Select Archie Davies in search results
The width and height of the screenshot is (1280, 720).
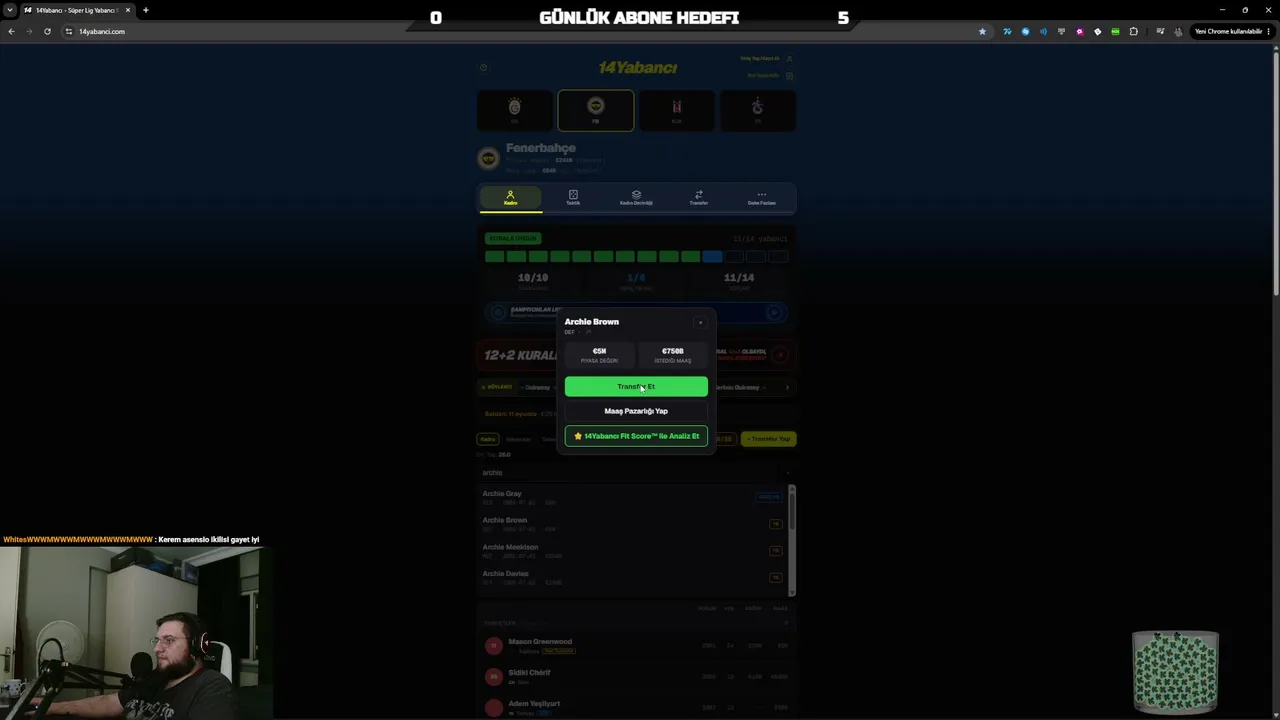click(x=632, y=577)
